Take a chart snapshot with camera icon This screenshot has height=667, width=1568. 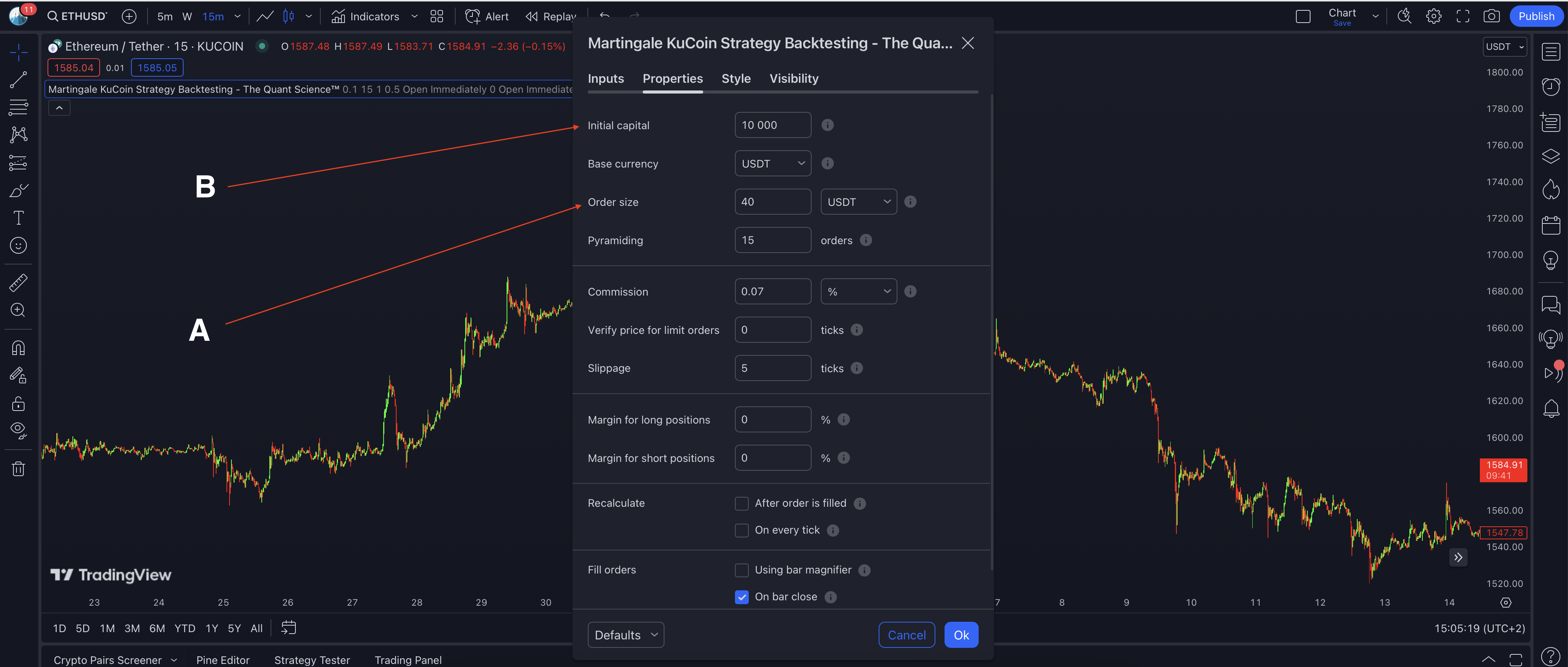coord(1491,16)
